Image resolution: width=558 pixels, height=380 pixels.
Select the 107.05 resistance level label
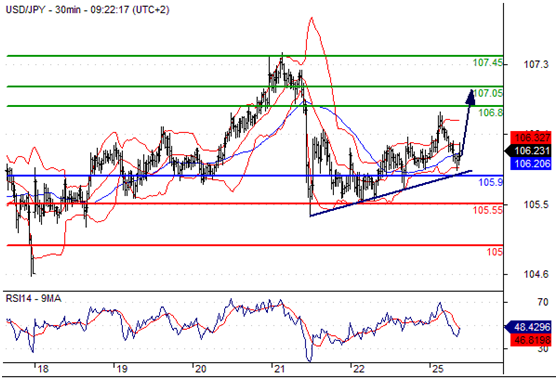(x=489, y=93)
